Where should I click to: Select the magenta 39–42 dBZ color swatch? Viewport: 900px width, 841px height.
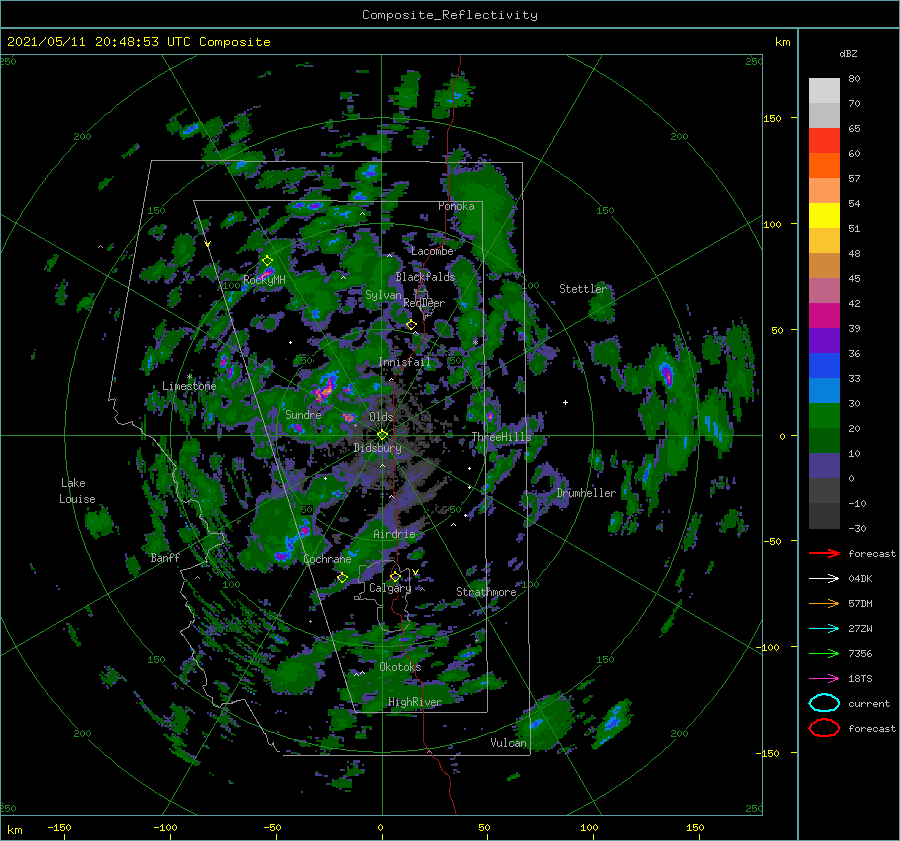824,316
